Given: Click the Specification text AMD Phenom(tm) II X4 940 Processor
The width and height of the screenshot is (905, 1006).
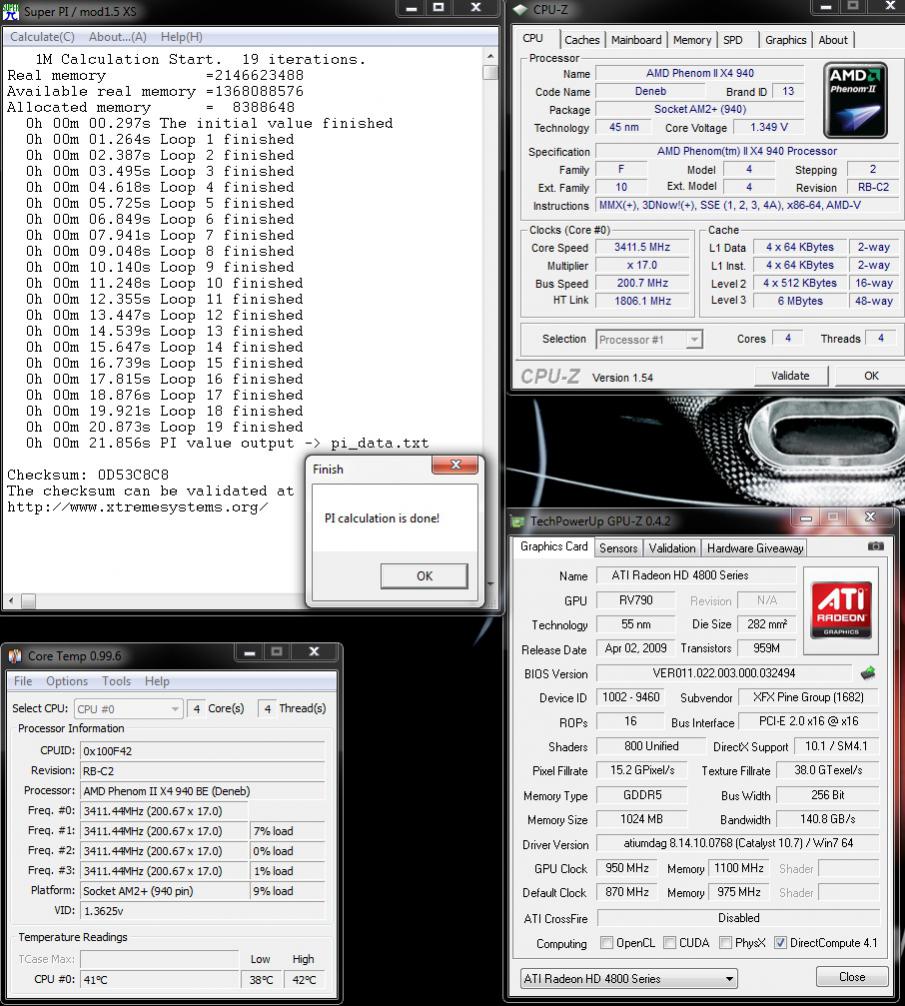Looking at the screenshot, I should coord(747,151).
